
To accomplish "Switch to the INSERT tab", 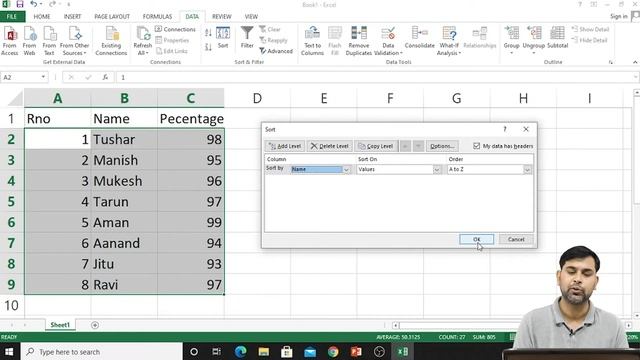I will click(72, 16).
